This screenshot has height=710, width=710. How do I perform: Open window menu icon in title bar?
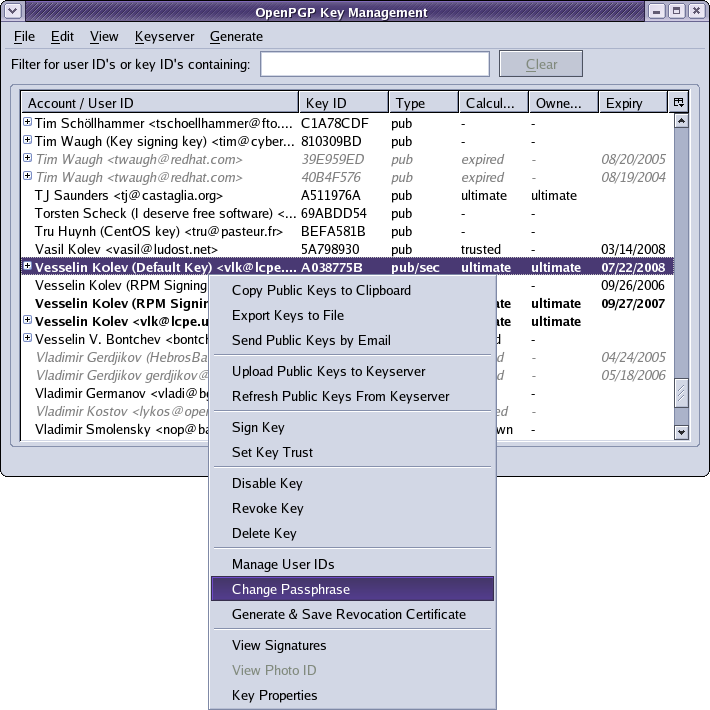point(13,11)
